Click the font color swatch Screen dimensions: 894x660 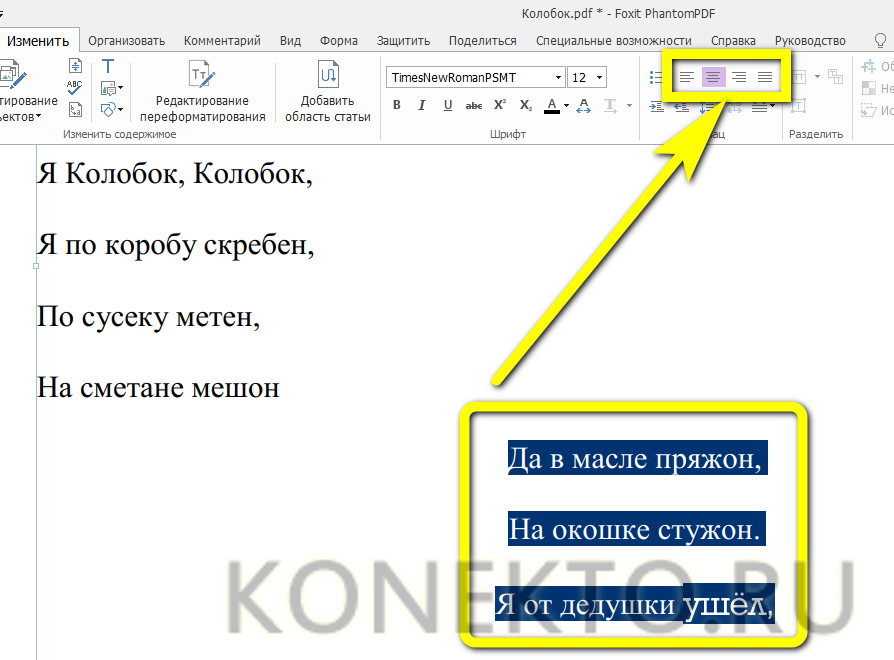tap(551, 105)
